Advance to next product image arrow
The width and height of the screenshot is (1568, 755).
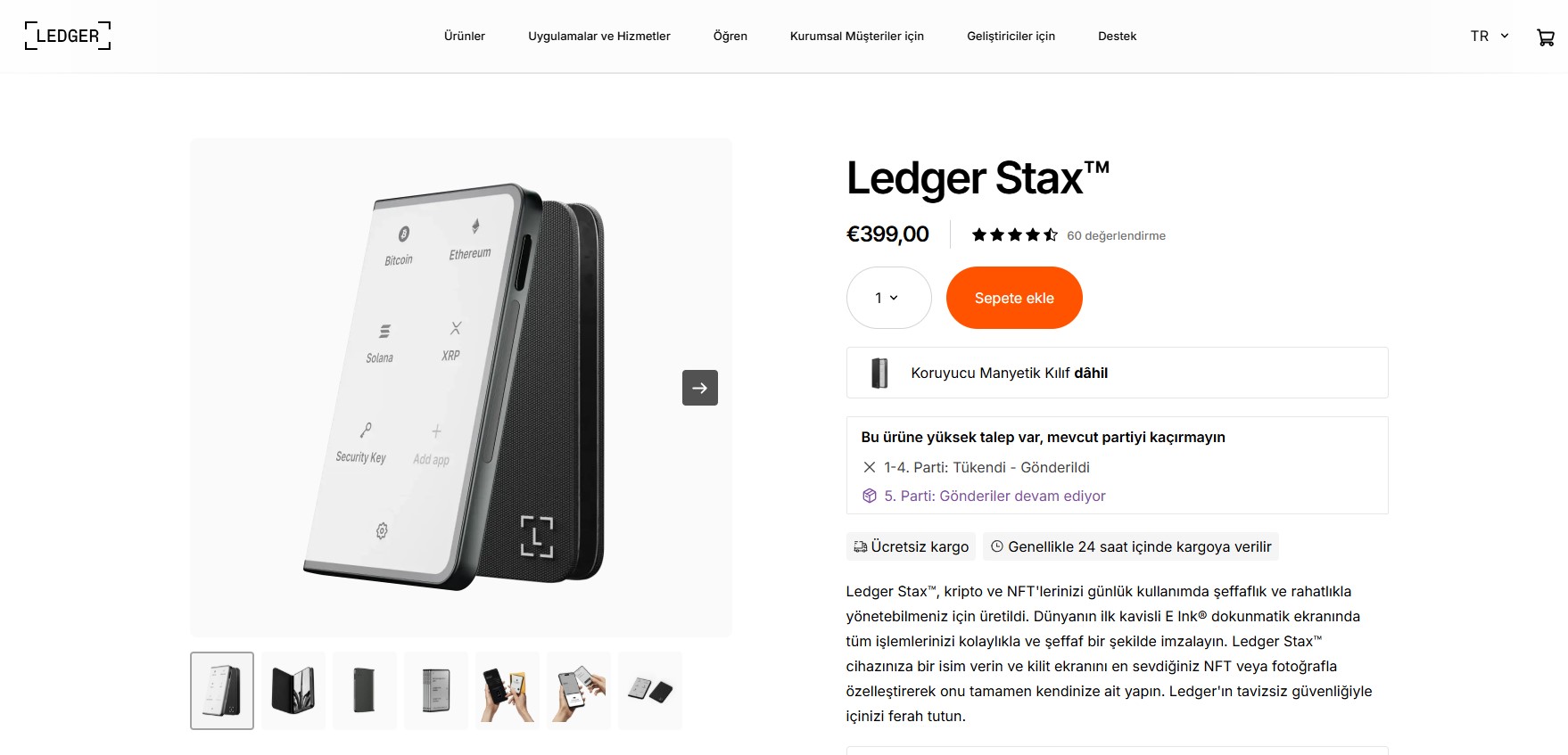[x=700, y=388]
